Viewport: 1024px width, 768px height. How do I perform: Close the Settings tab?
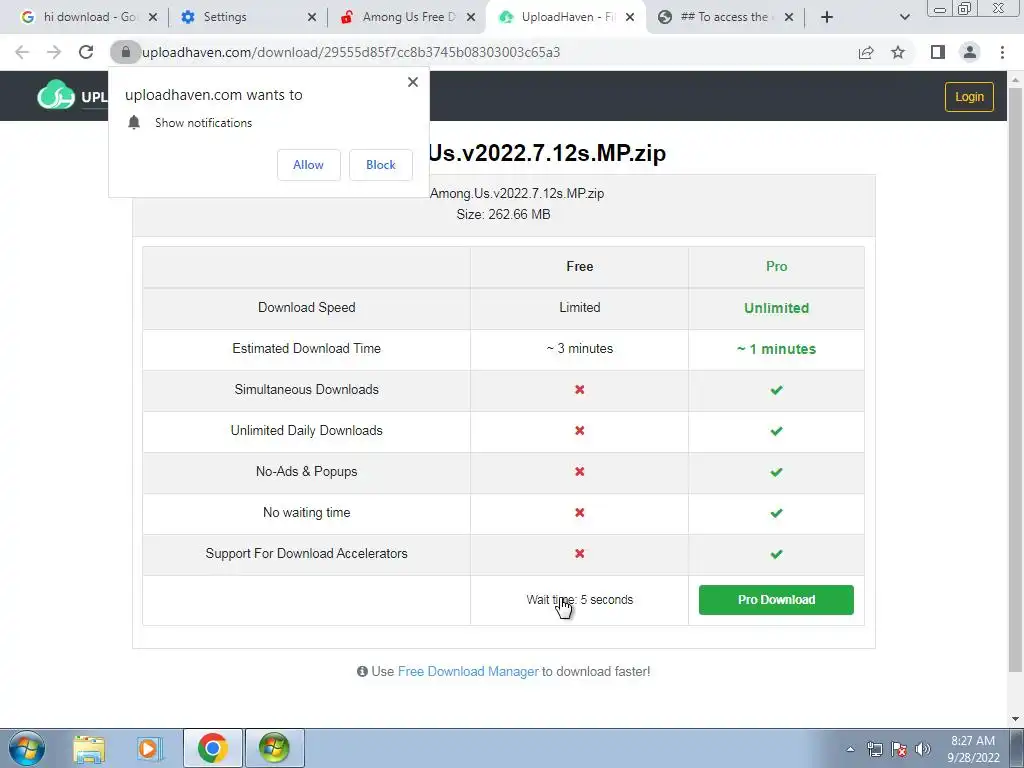pyautogui.click(x=312, y=17)
